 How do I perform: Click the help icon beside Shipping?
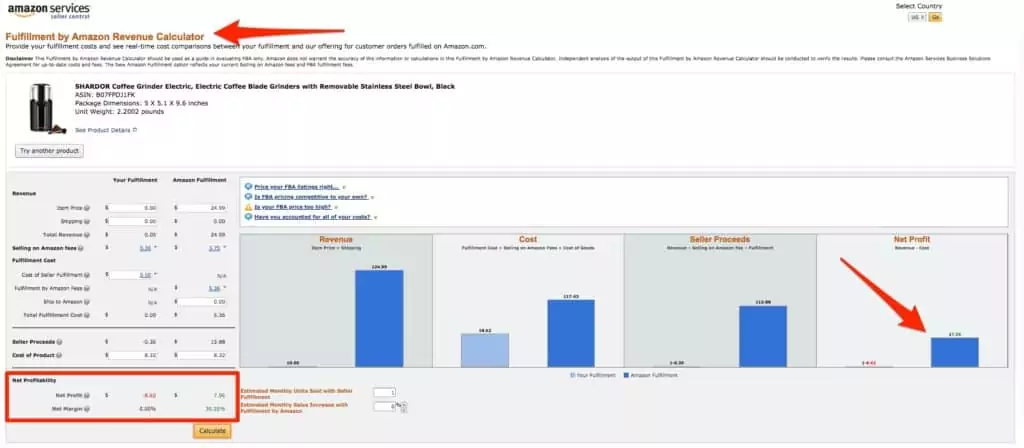point(88,219)
